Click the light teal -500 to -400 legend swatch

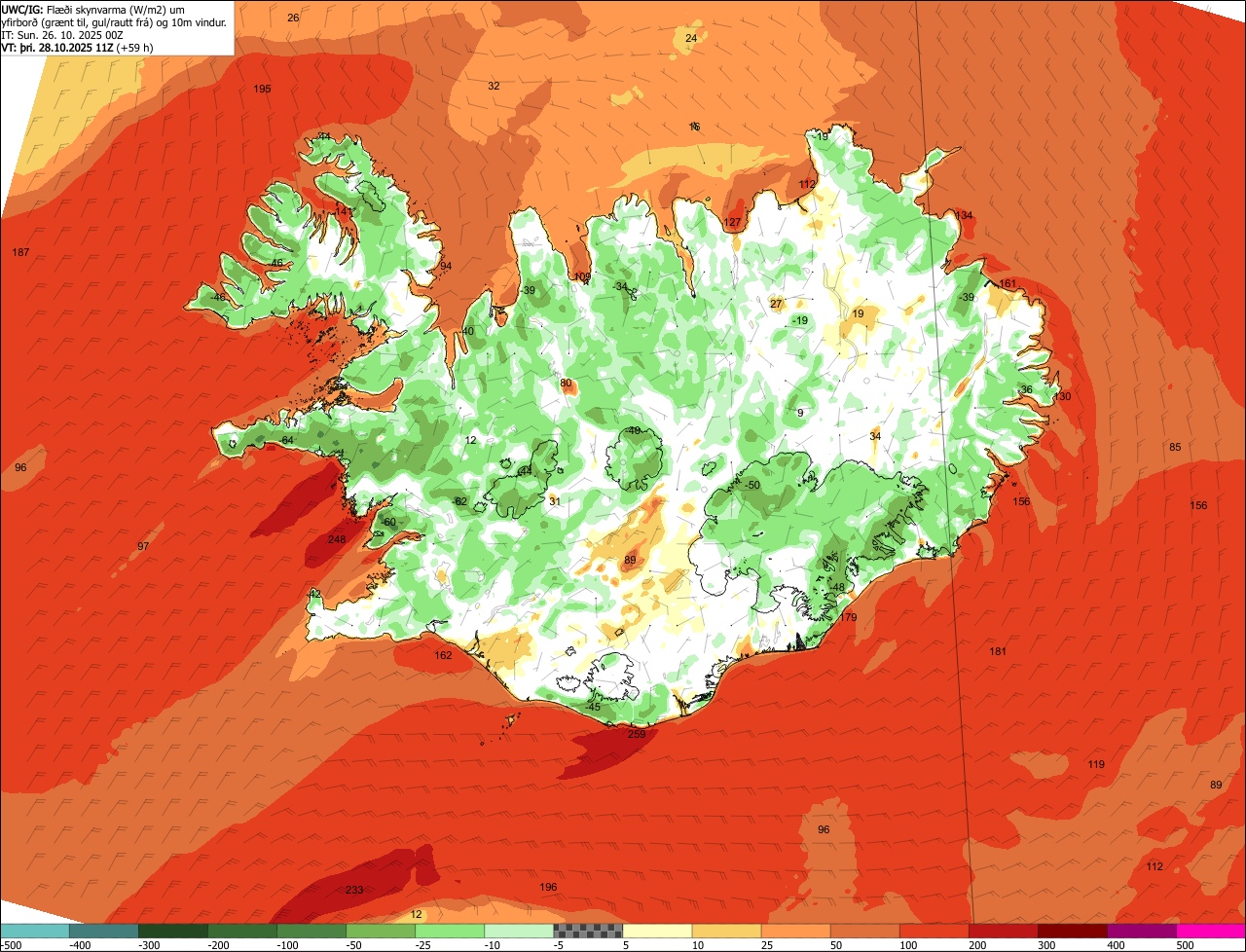pos(35,931)
